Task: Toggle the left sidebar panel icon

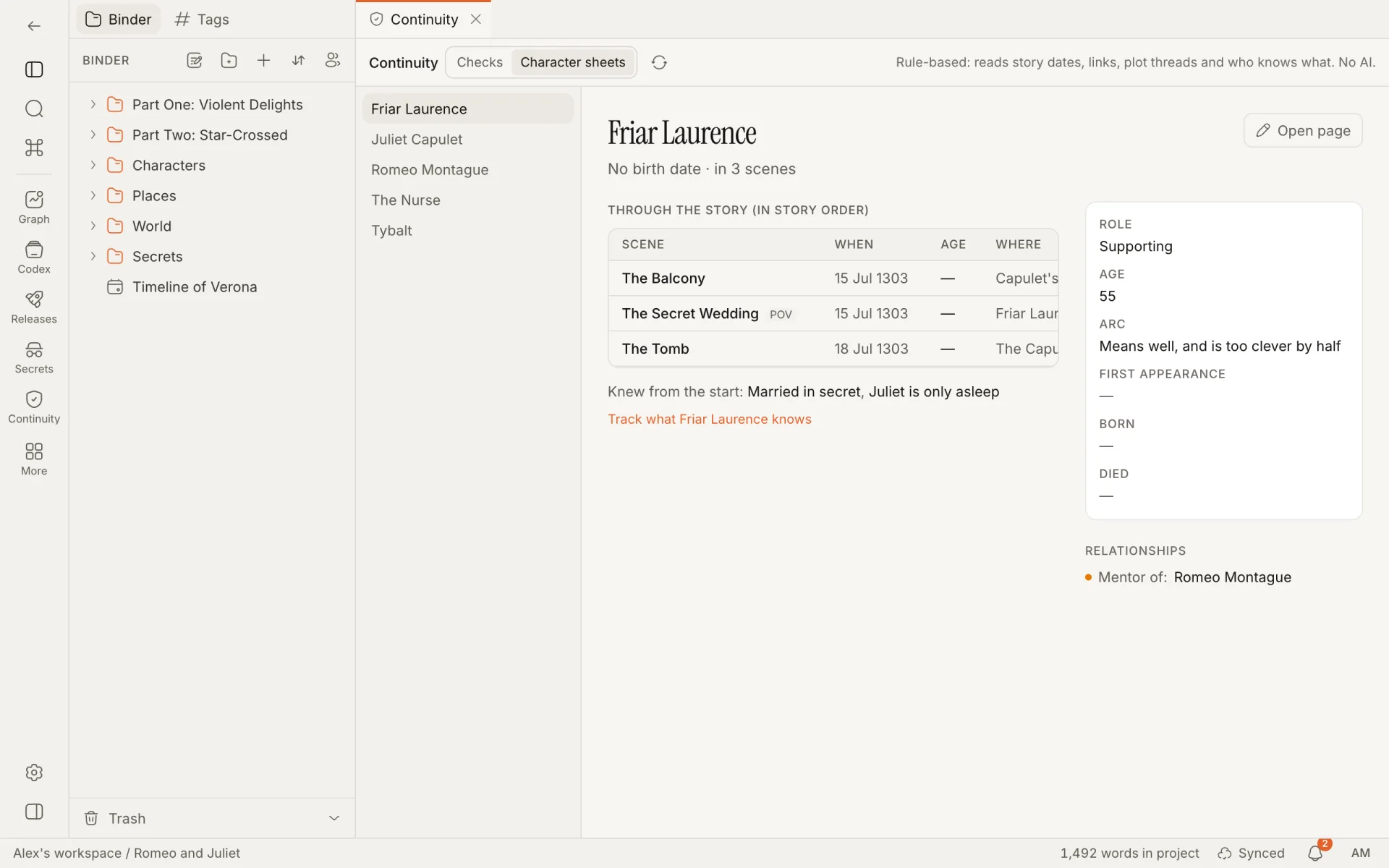Action: tap(34, 69)
